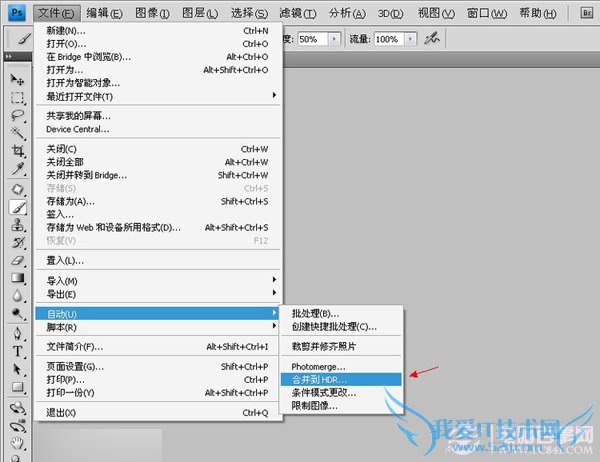
Task: Choose Exit (退出) command
Action: point(158,413)
